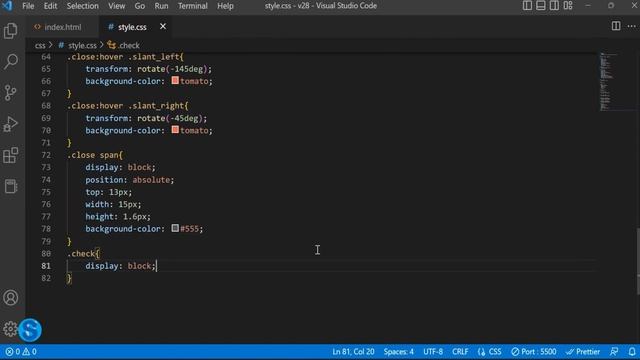Open the File menu
The image size is (640, 360).
tap(28, 6)
